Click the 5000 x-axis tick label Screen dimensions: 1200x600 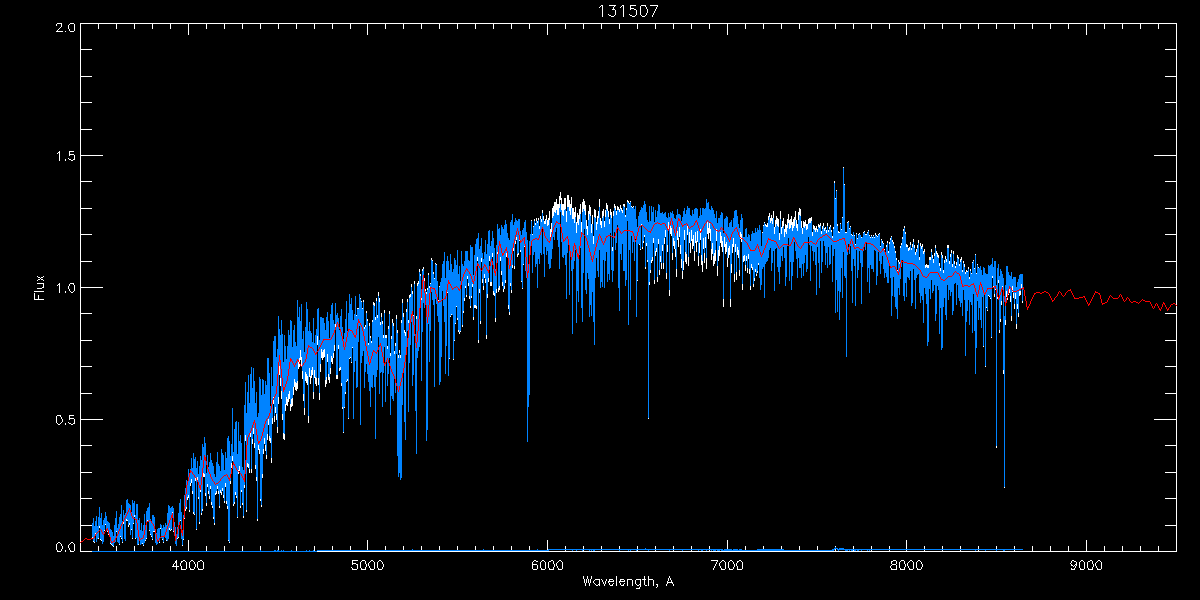[368, 563]
